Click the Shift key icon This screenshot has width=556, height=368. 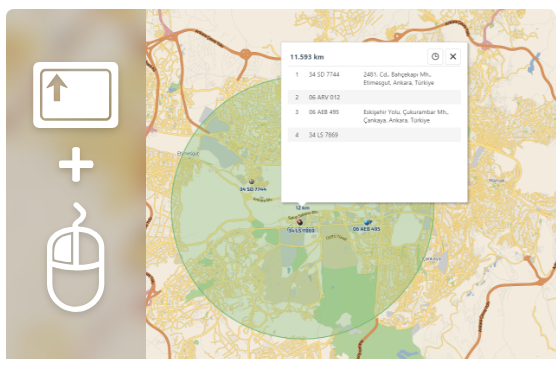point(76,95)
